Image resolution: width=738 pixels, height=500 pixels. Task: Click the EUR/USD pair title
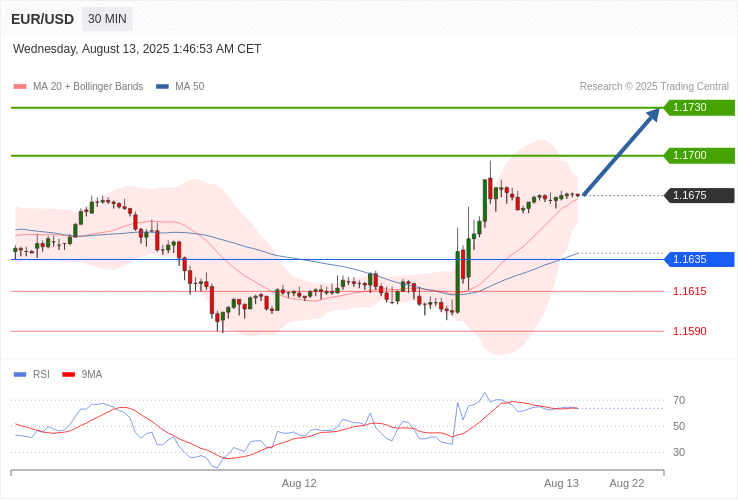[42, 19]
